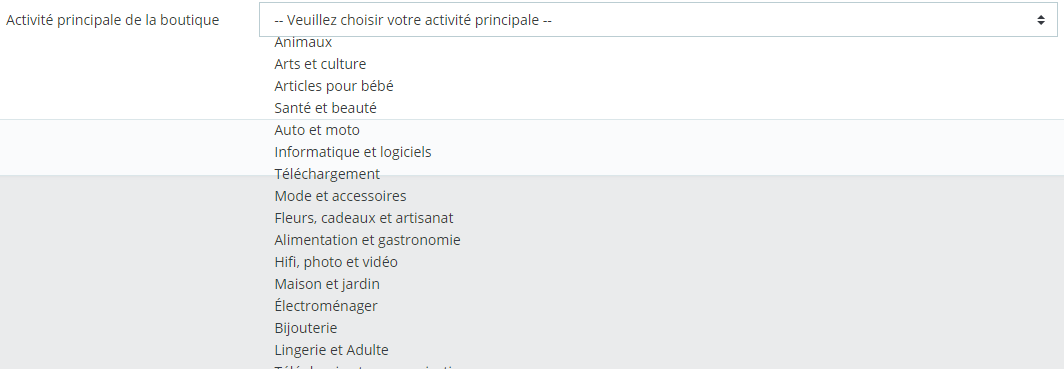Choose Hifi, photo et vidéo
The image size is (1064, 369).
(x=336, y=262)
